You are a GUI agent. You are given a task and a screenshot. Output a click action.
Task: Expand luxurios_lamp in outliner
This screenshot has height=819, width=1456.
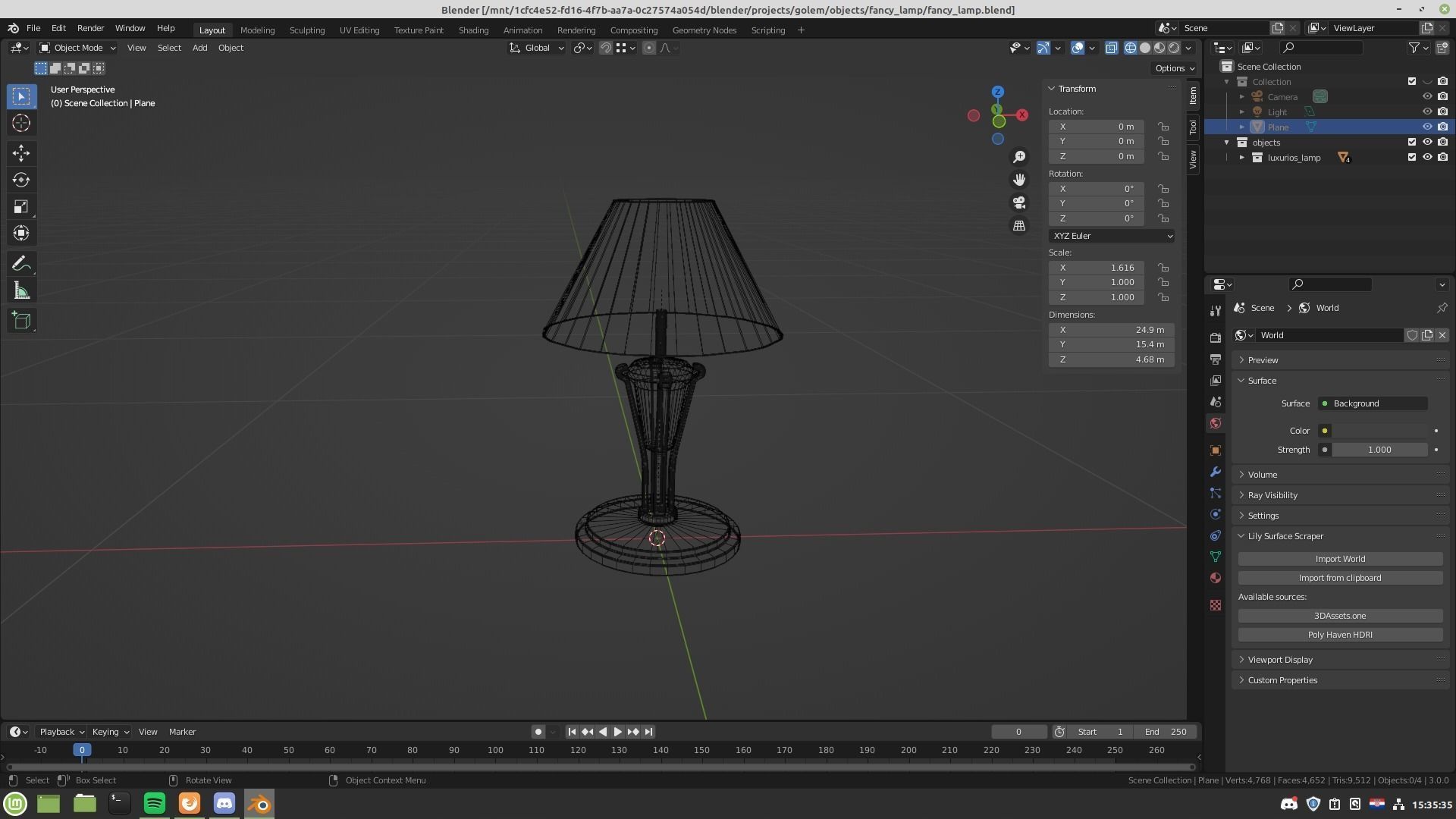point(1242,158)
